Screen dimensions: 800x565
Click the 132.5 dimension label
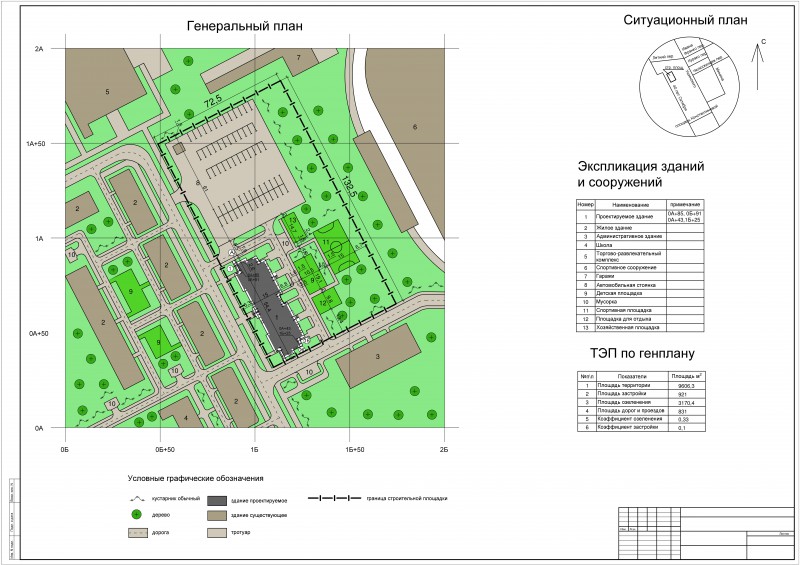349,187
